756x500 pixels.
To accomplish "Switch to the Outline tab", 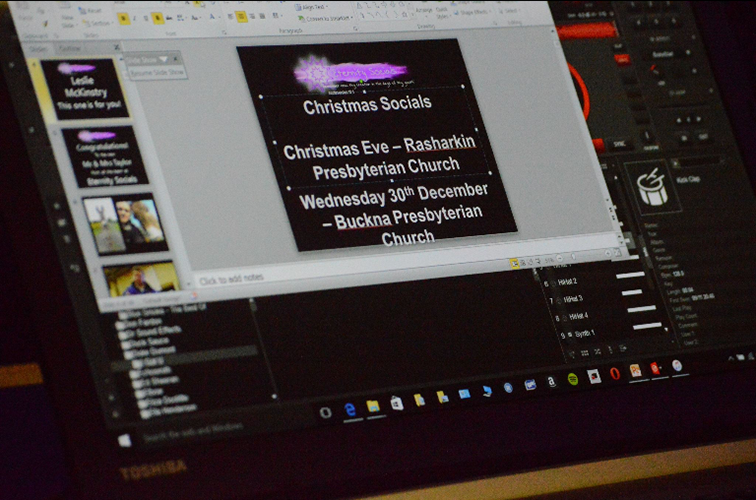I will 70,47.
